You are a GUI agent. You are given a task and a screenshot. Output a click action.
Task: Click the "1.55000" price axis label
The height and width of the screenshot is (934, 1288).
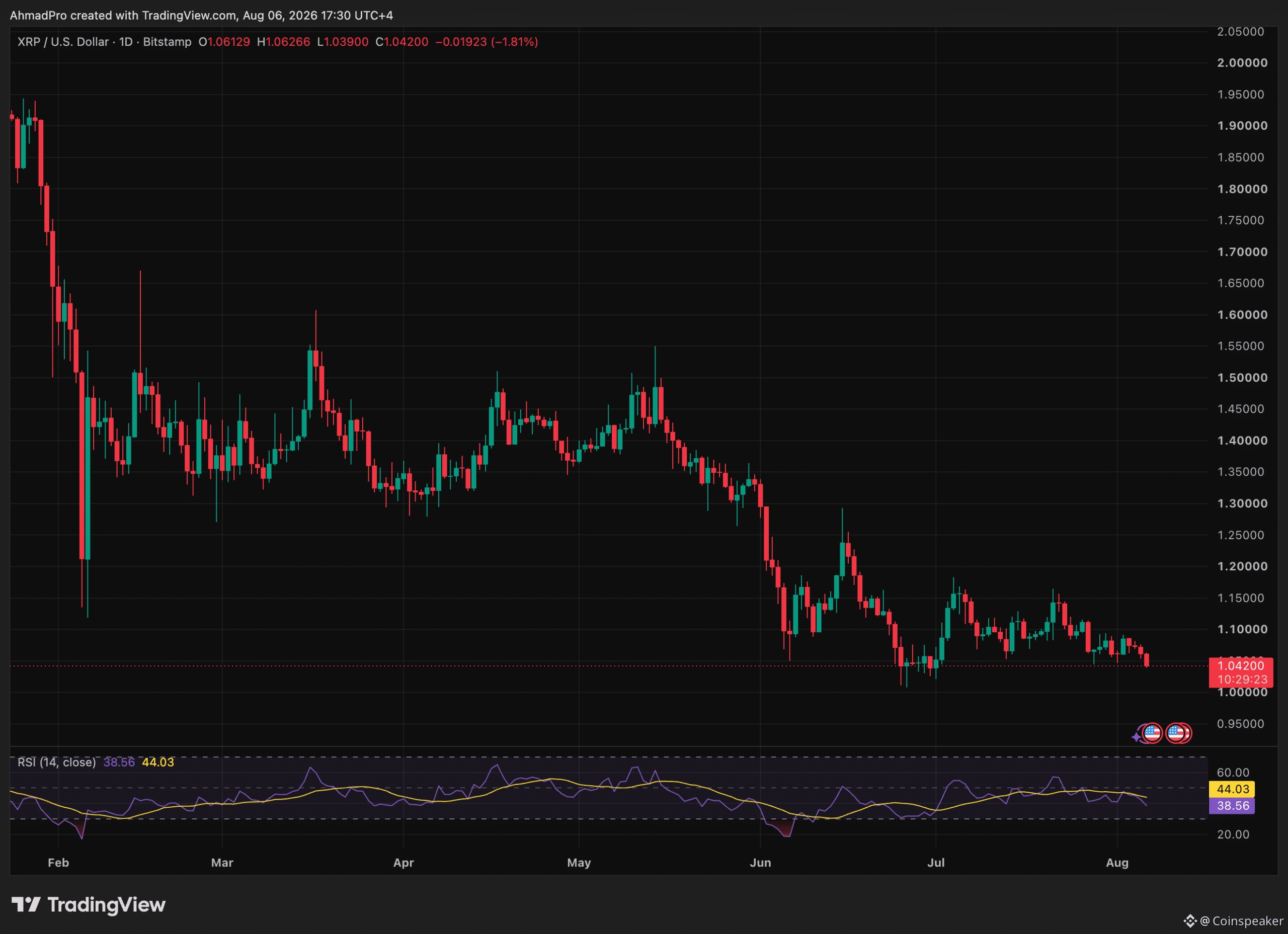pos(1241,346)
